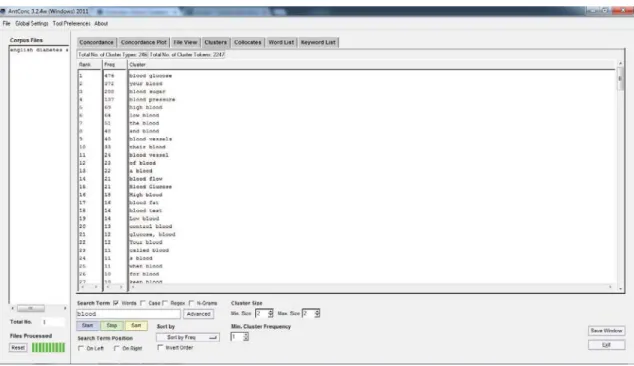
Task: Switch to the Concordance Plot tab
Action: click(x=144, y=42)
